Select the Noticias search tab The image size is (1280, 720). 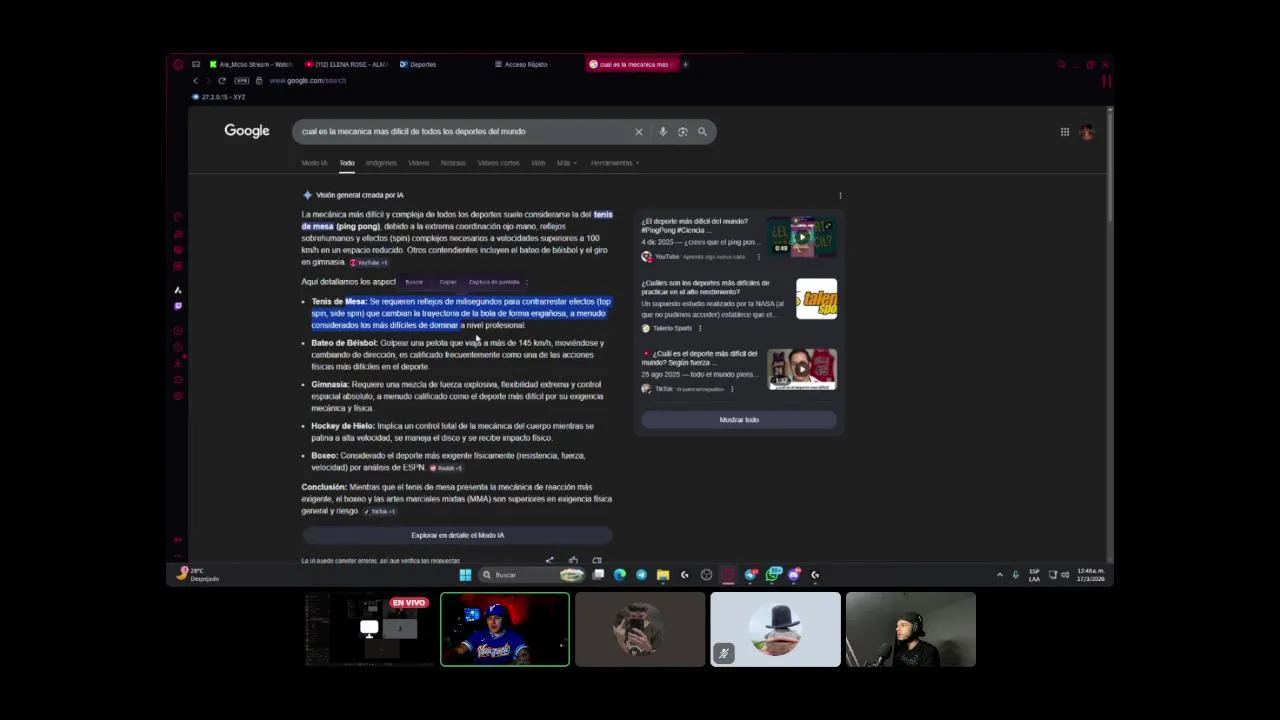pyautogui.click(x=453, y=163)
